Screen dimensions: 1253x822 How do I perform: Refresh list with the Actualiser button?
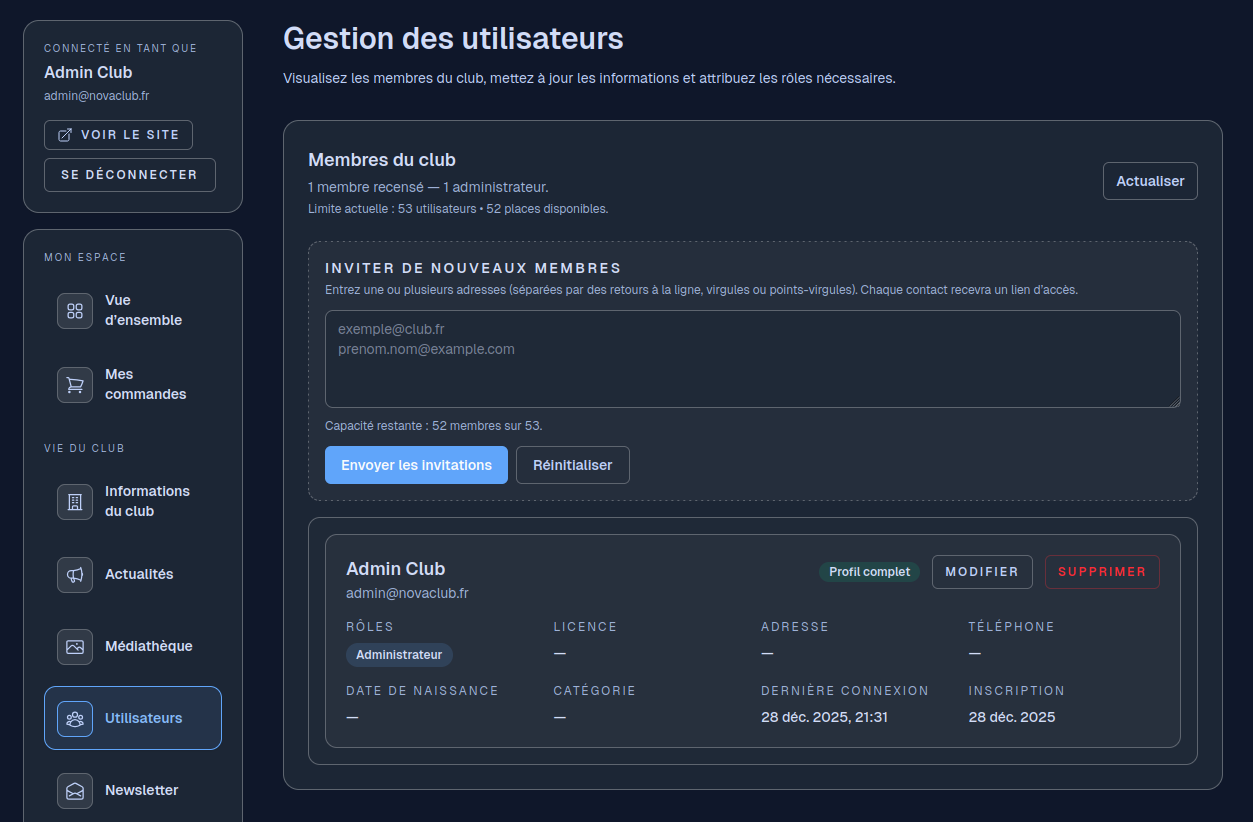[x=1150, y=182]
